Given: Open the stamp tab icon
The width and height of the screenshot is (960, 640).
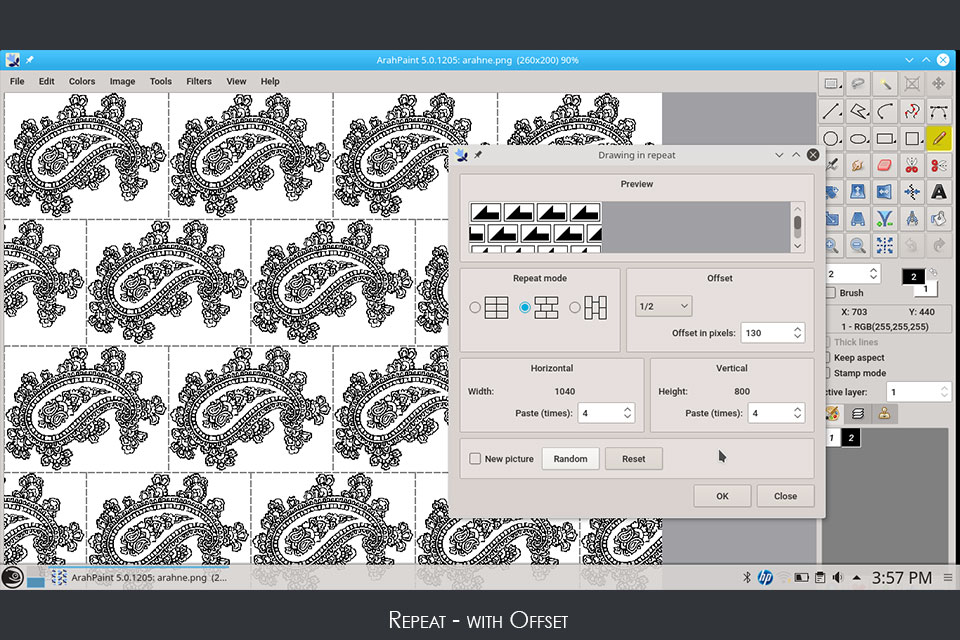Looking at the screenshot, I should click(885, 414).
